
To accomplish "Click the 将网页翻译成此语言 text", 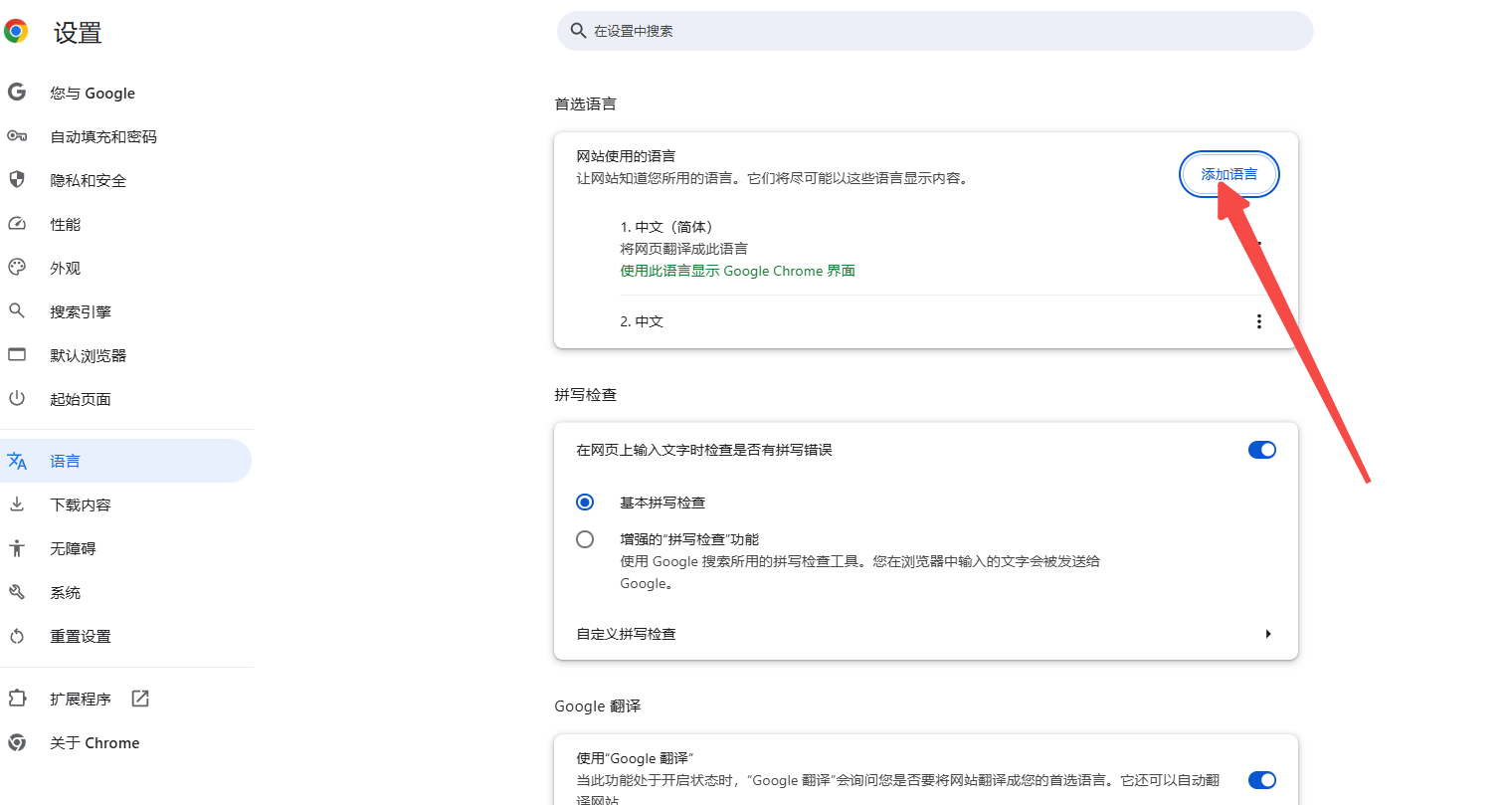I will click(683, 249).
